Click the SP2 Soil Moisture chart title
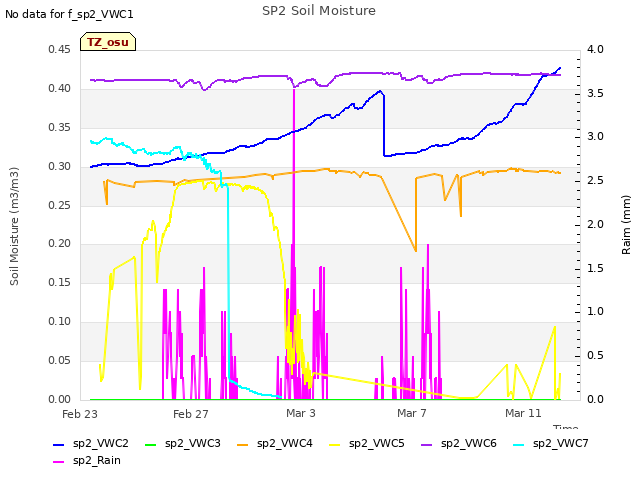Screen dimensions: 640x480 tap(319, 11)
